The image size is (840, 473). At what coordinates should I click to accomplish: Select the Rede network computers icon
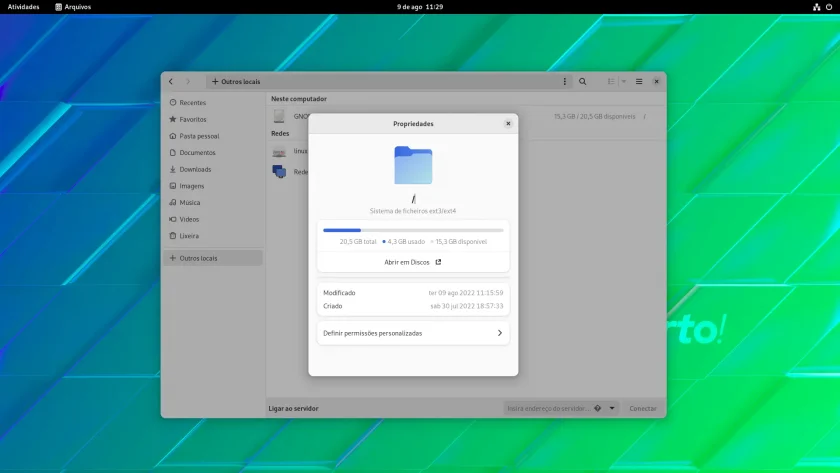tap(279, 171)
